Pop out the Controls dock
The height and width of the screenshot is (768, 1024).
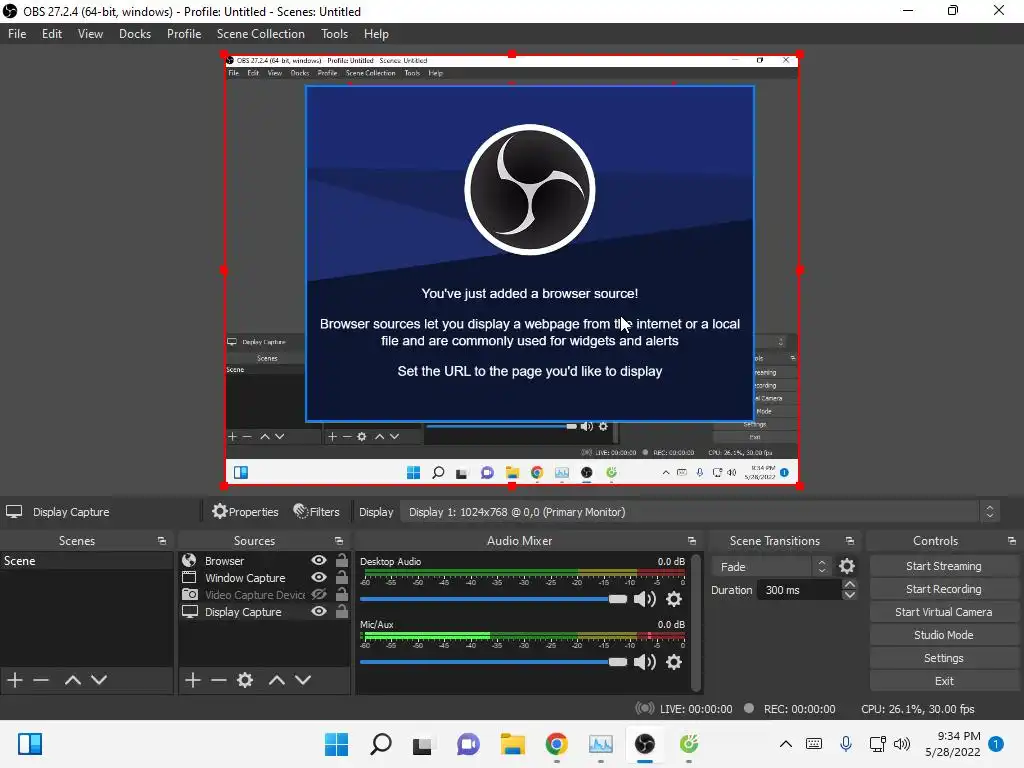pyautogui.click(x=1012, y=541)
